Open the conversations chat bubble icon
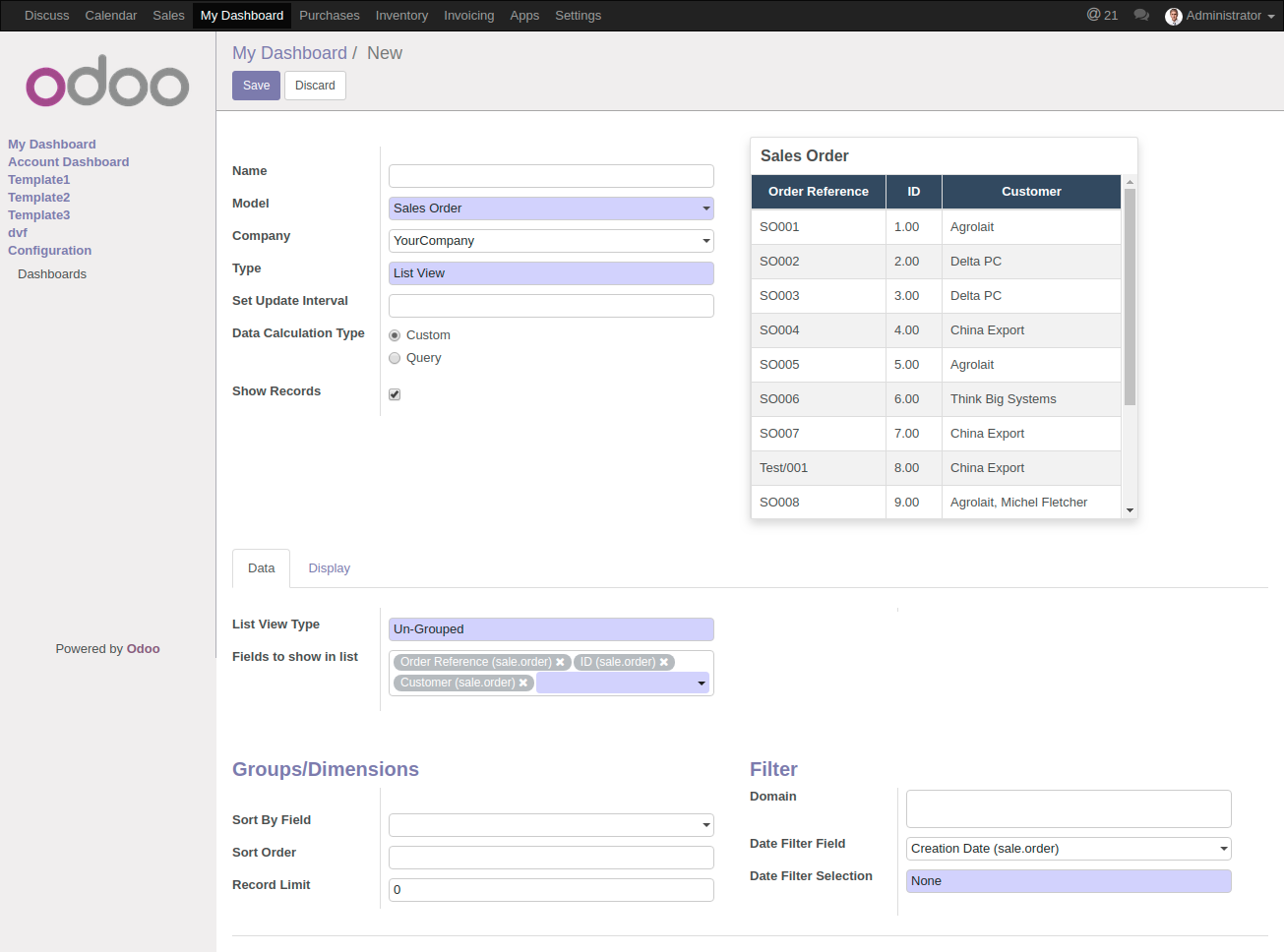Screen dimensions: 1284x952 tap(1141, 16)
